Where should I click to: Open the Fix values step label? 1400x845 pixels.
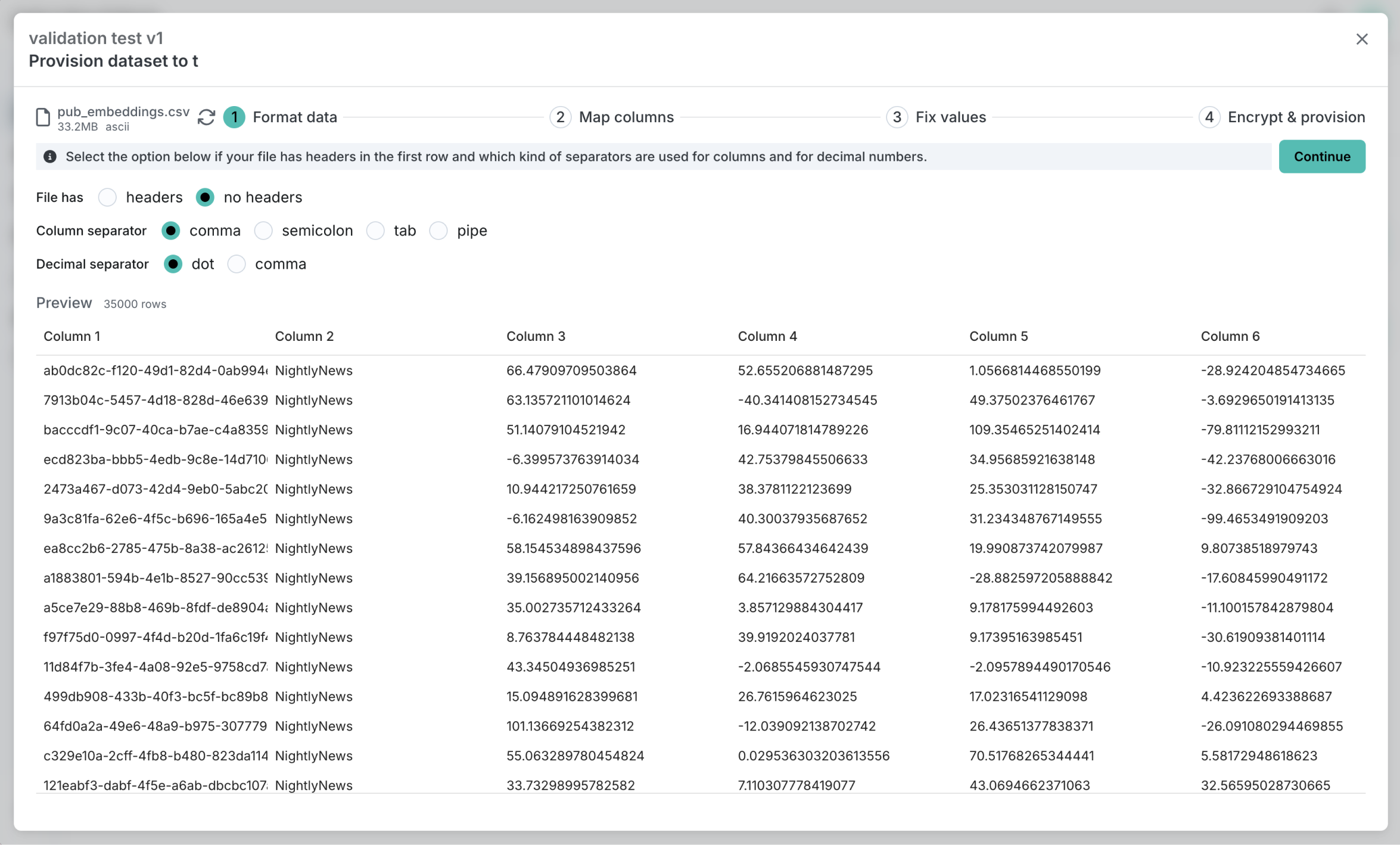point(950,117)
